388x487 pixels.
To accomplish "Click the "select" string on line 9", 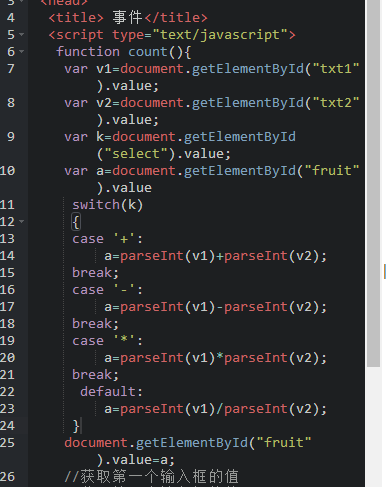I will pyautogui.click(x=136, y=154).
